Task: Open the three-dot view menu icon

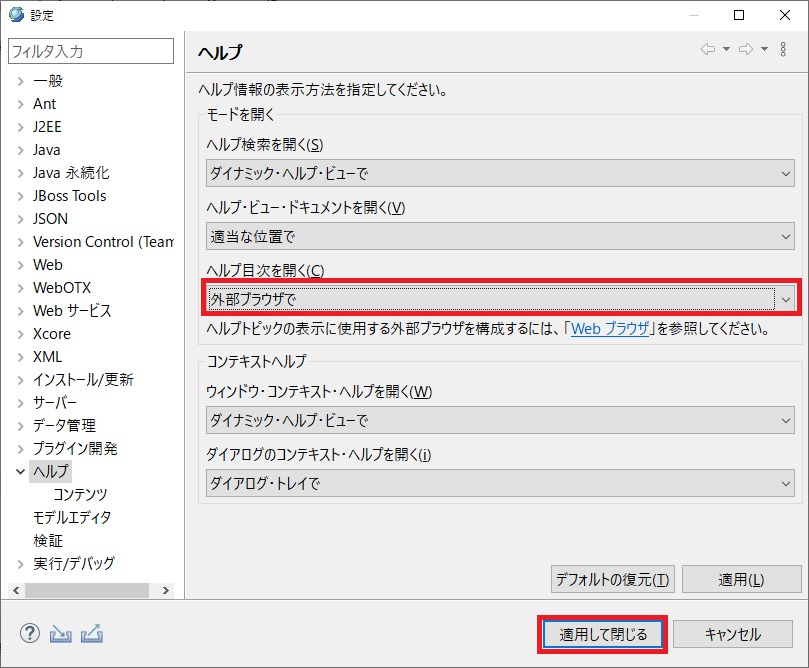Action: point(783,50)
